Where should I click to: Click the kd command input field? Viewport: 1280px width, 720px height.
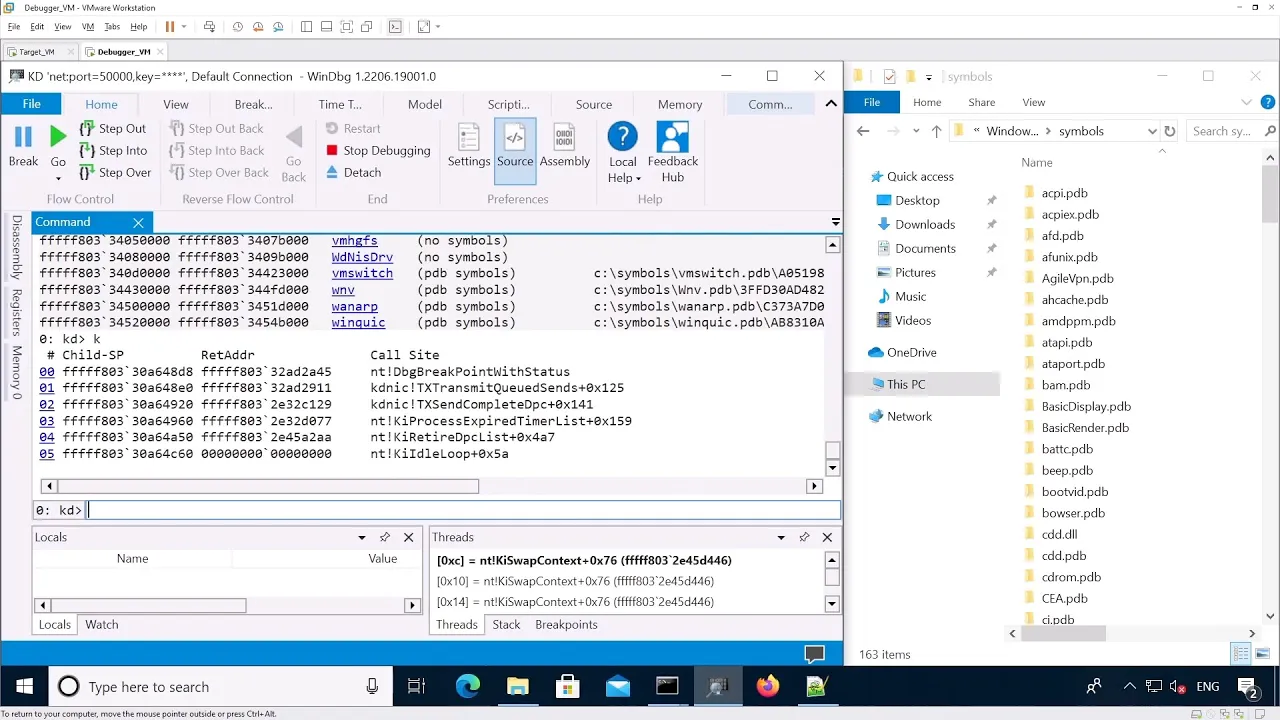[x=463, y=510]
